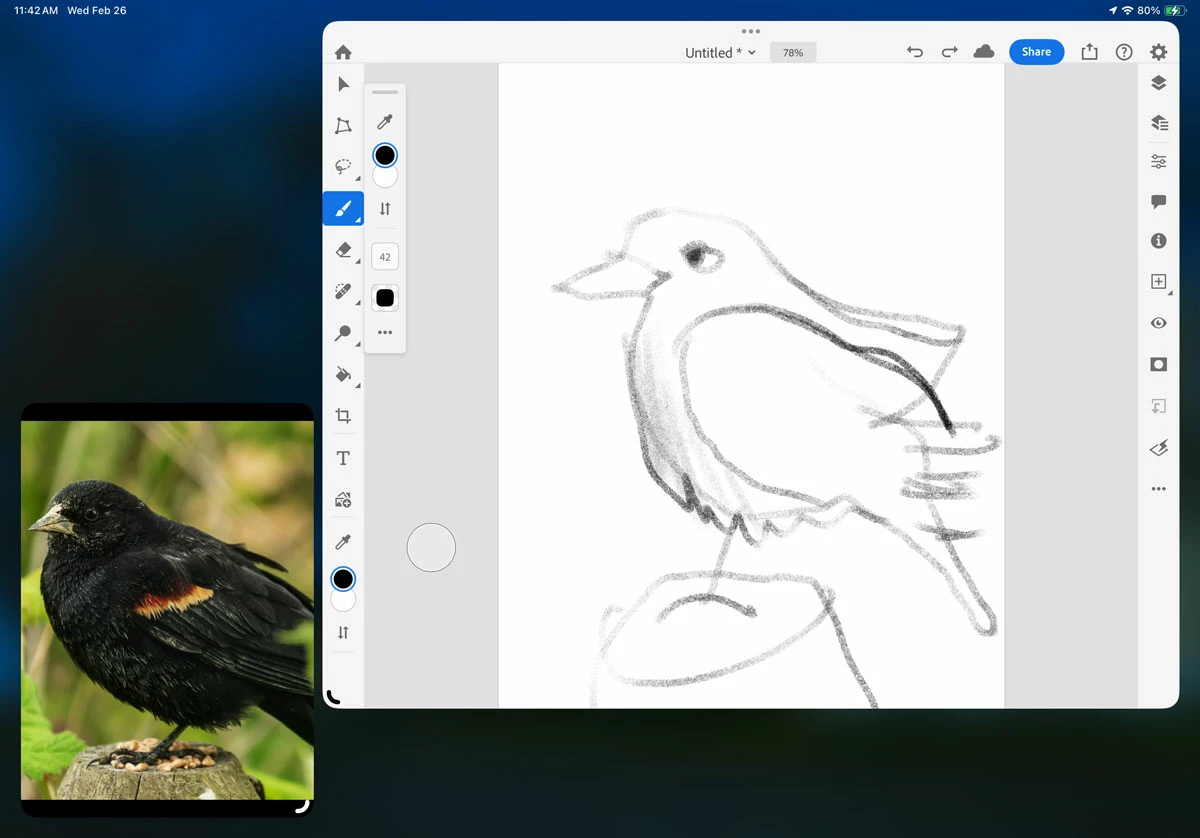
Task: Pick white background color in brush panel
Action: pos(385,178)
